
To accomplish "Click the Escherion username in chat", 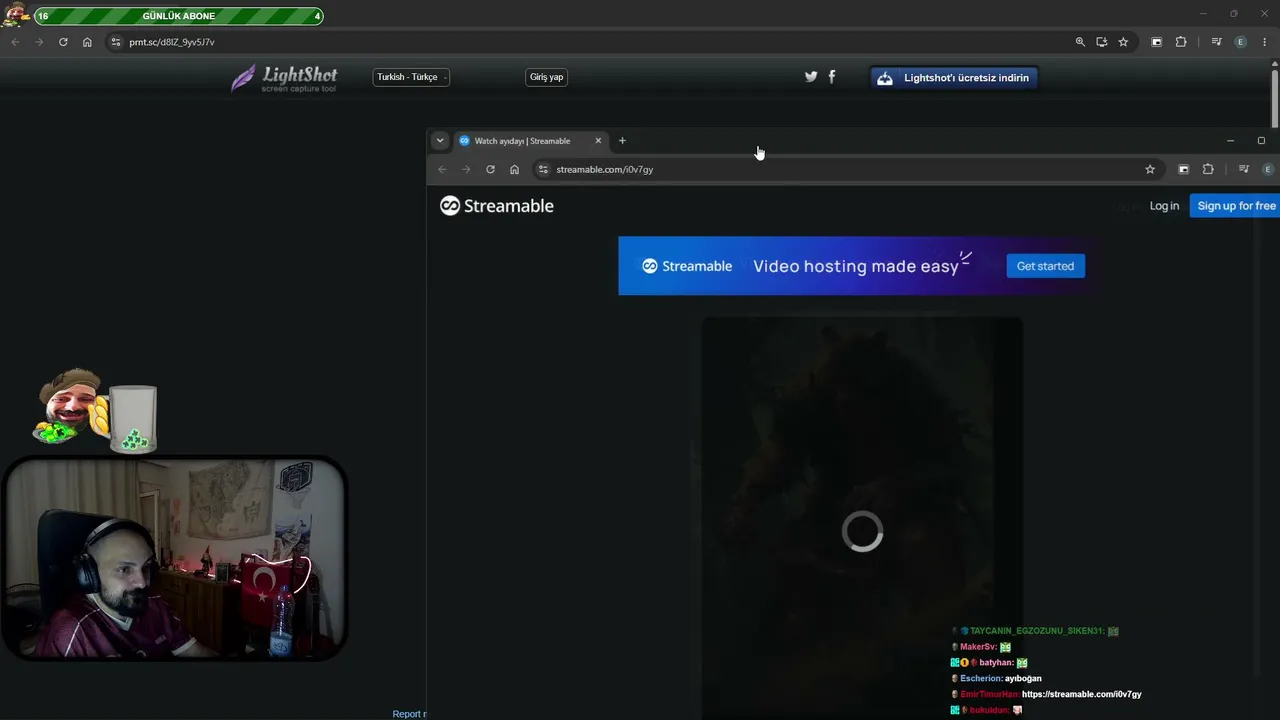I will (981, 678).
